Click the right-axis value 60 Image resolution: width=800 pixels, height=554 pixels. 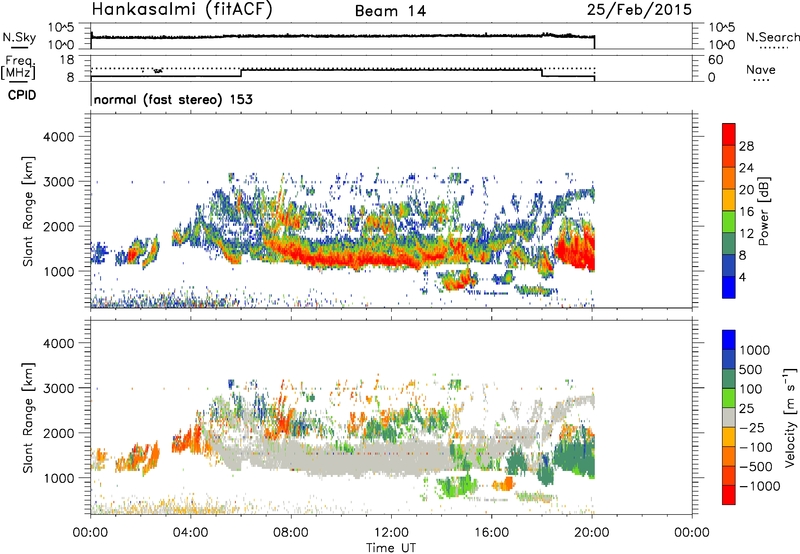pyautogui.click(x=715, y=60)
